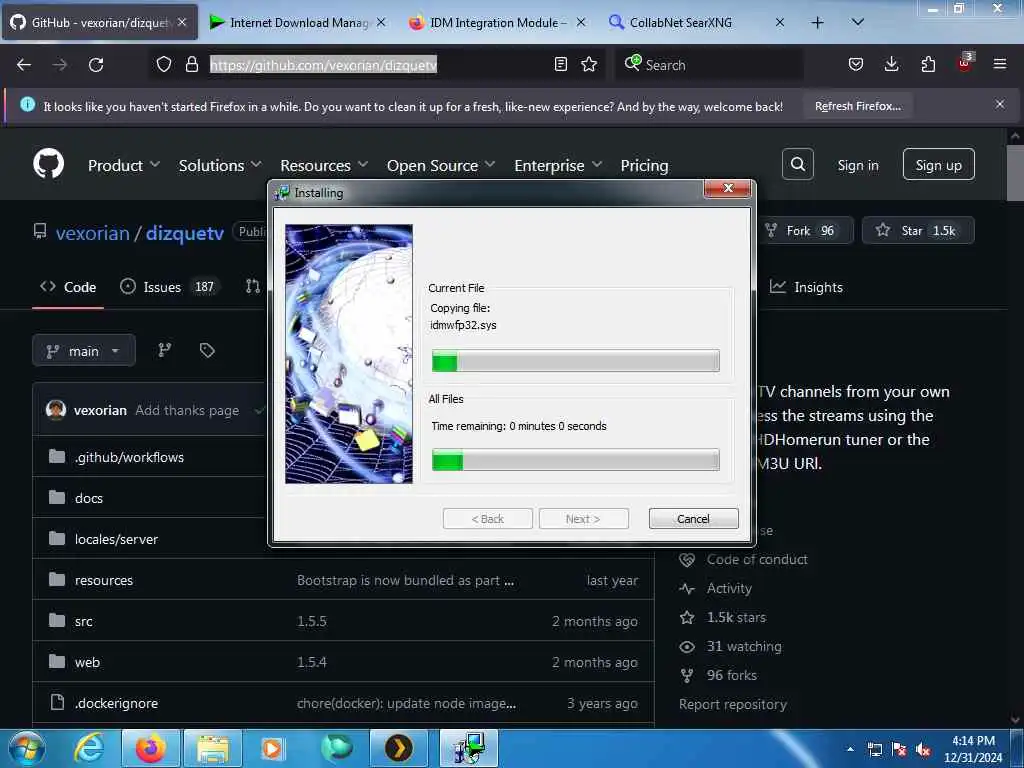
Task: Click the uBlock extension icon with badge
Action: 965,63
